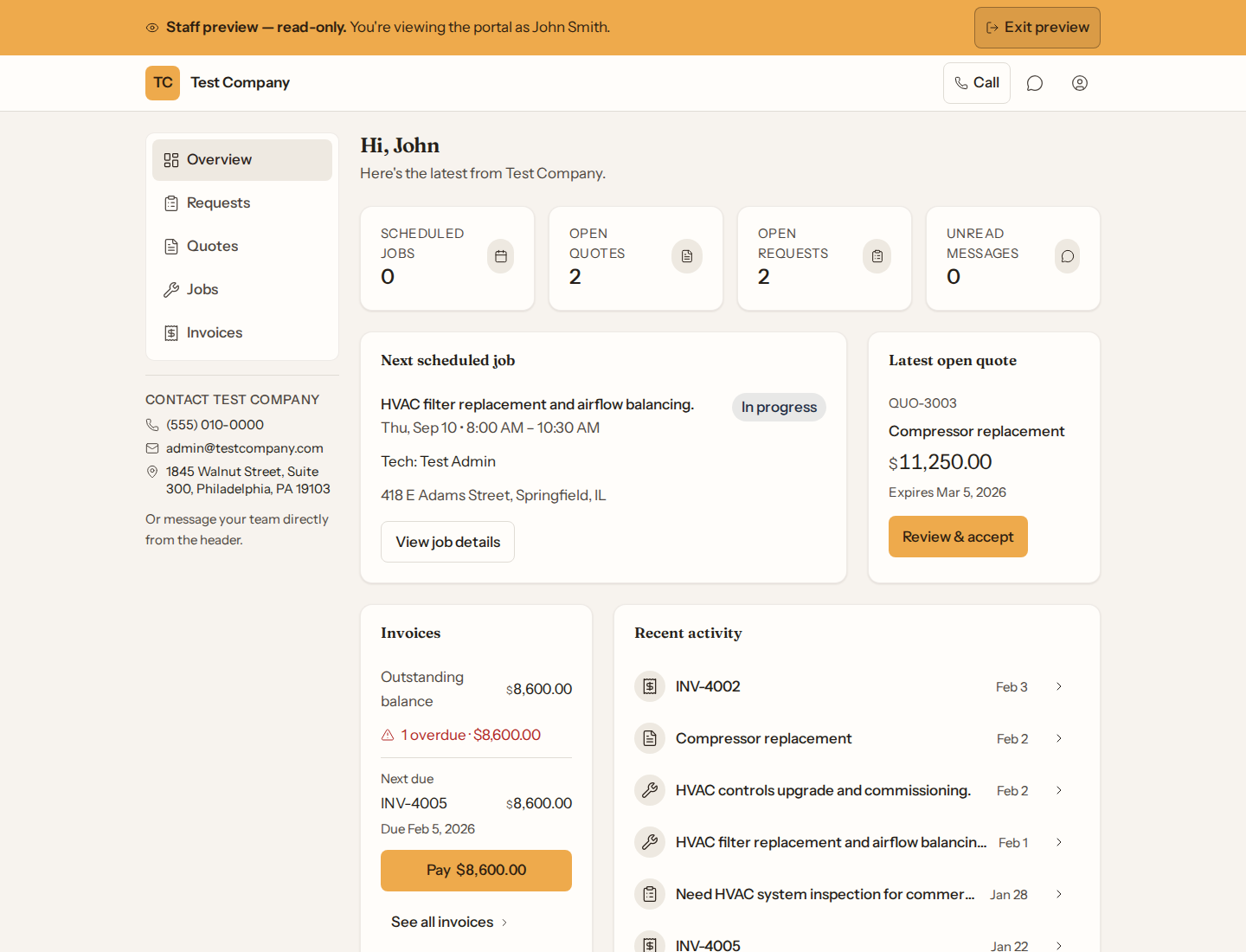Click the phone icon next to (555) 010-0000
This screenshot has height=952, width=1246.
click(x=152, y=425)
